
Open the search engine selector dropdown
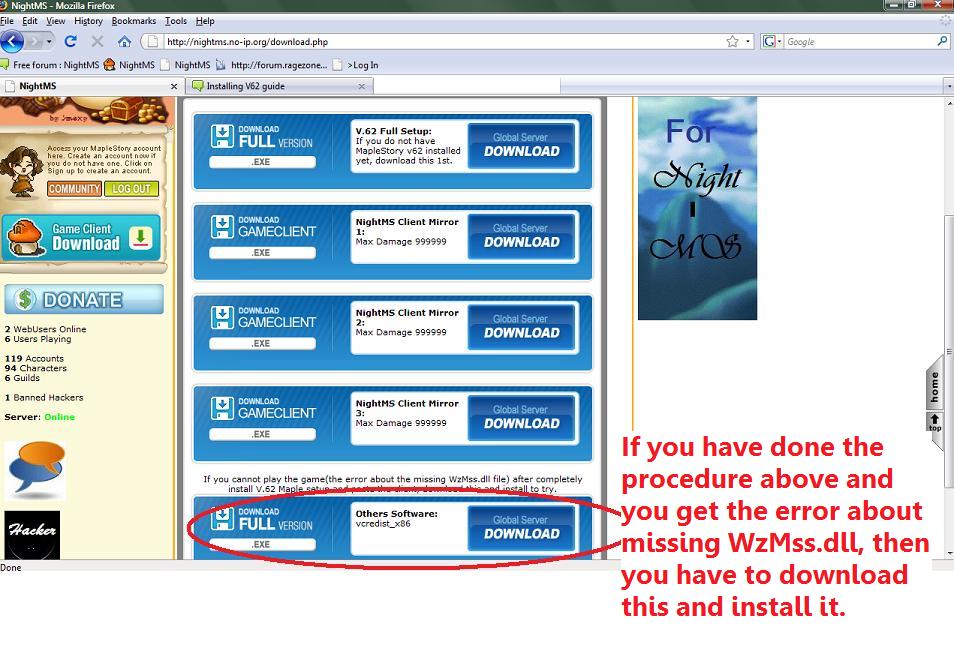tap(771, 41)
